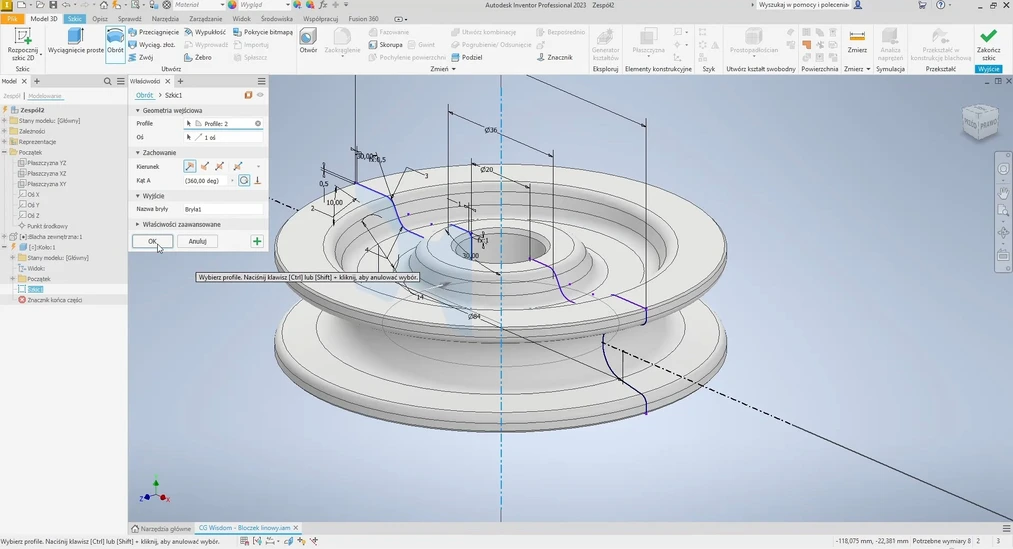
Task: Open the Zmierz measure tool
Action: (857, 41)
